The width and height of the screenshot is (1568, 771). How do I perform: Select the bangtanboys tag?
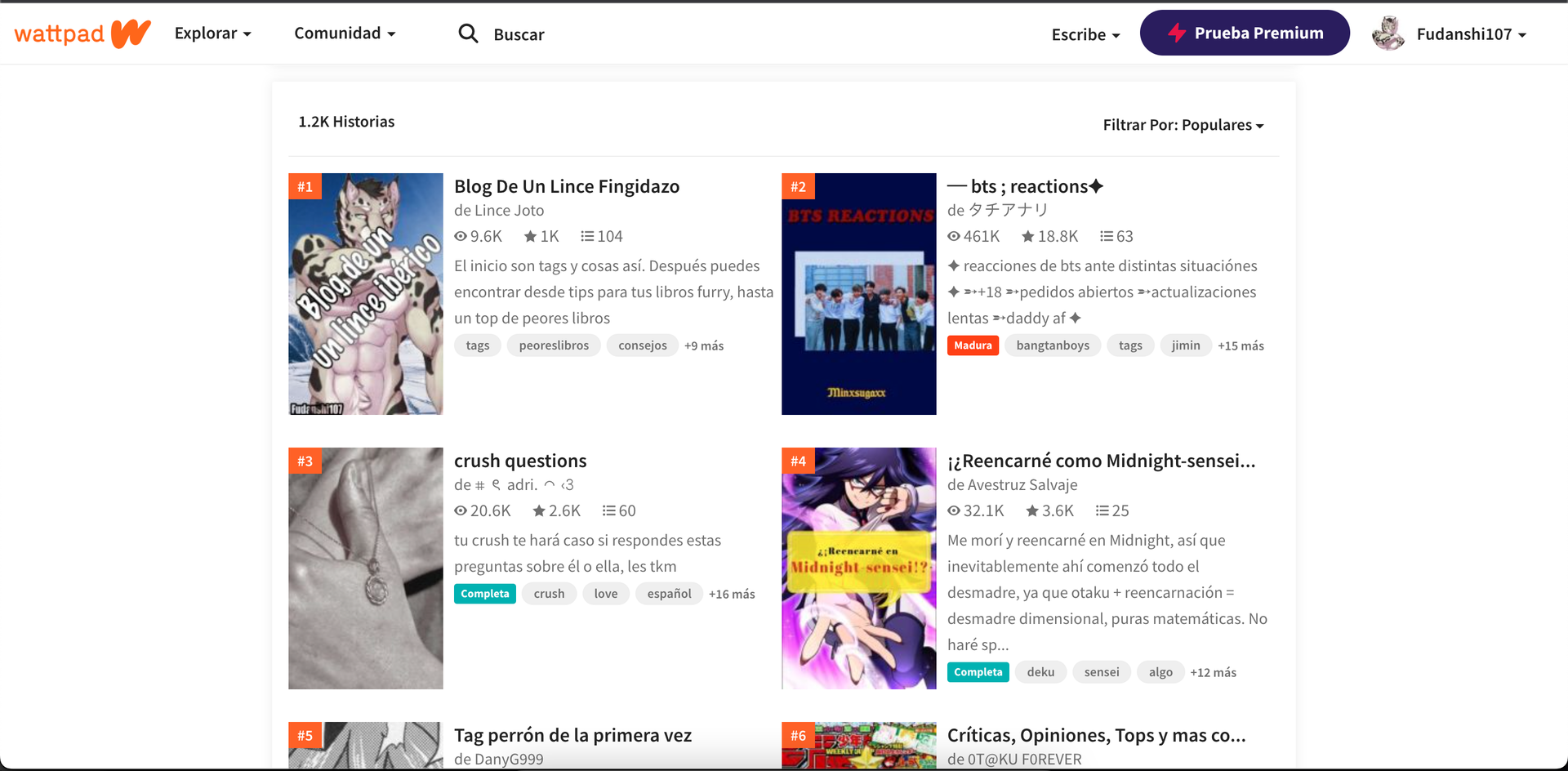[1053, 345]
